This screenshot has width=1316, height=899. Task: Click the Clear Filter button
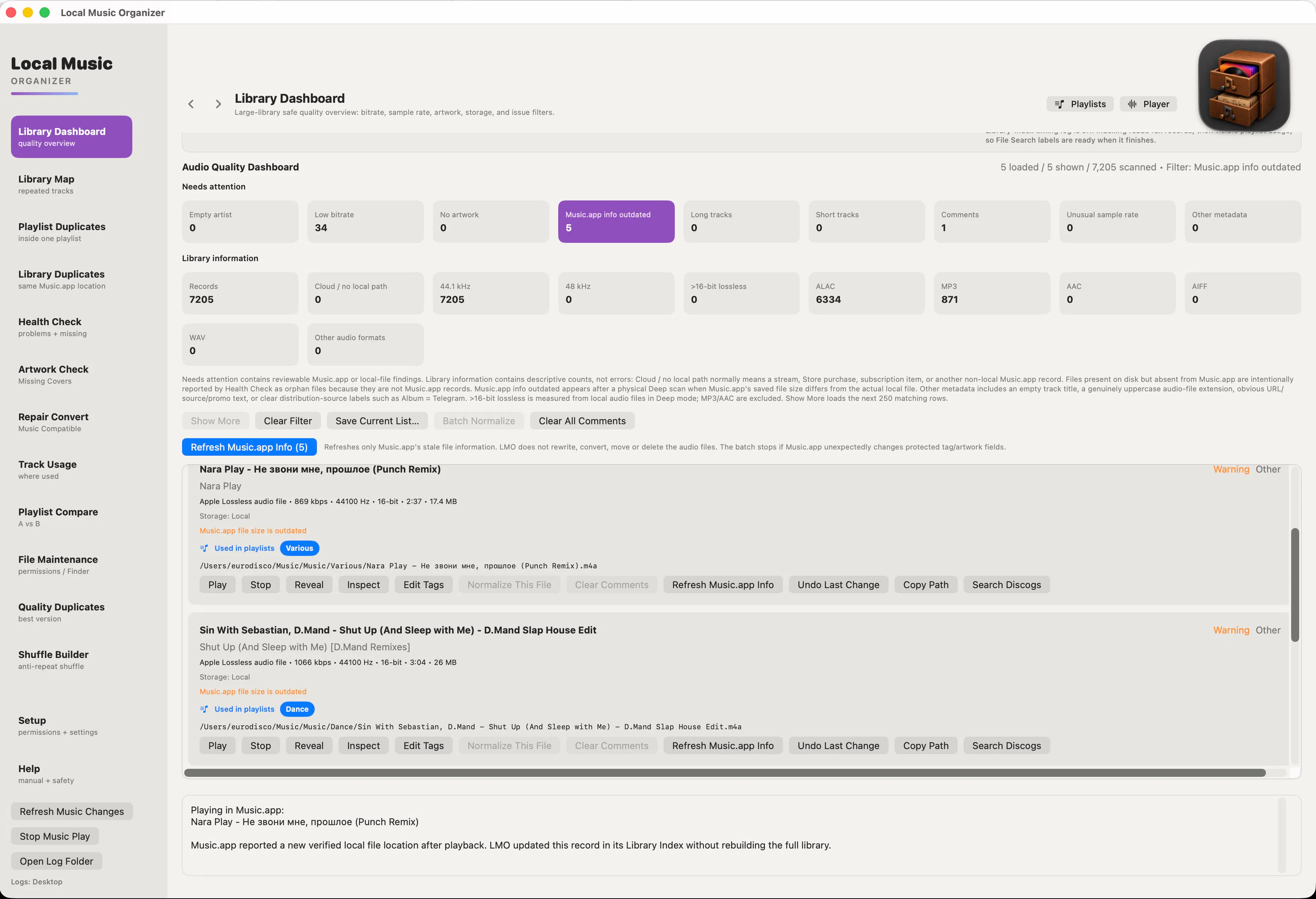pyautogui.click(x=288, y=421)
